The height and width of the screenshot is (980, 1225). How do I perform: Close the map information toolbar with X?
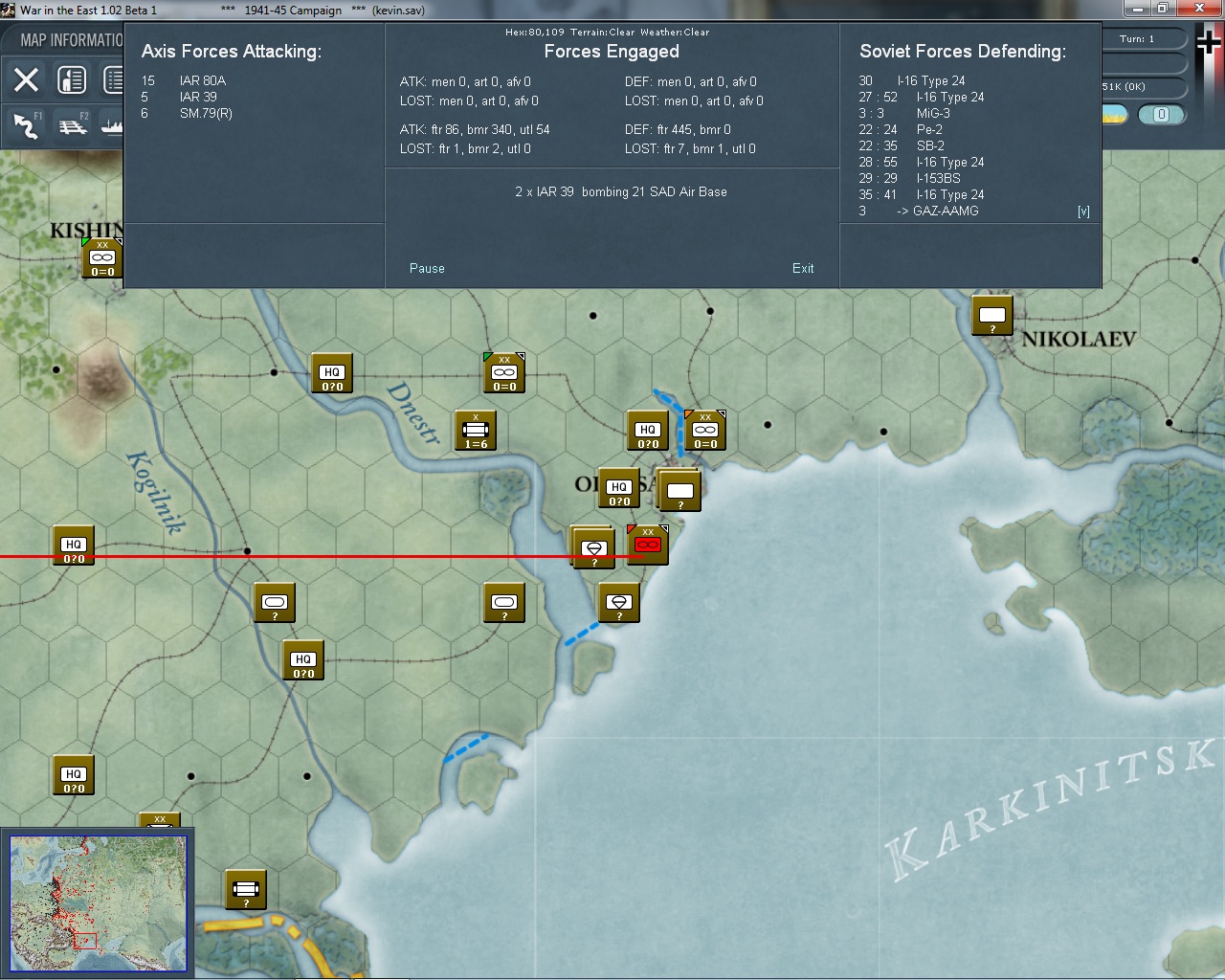click(26, 79)
